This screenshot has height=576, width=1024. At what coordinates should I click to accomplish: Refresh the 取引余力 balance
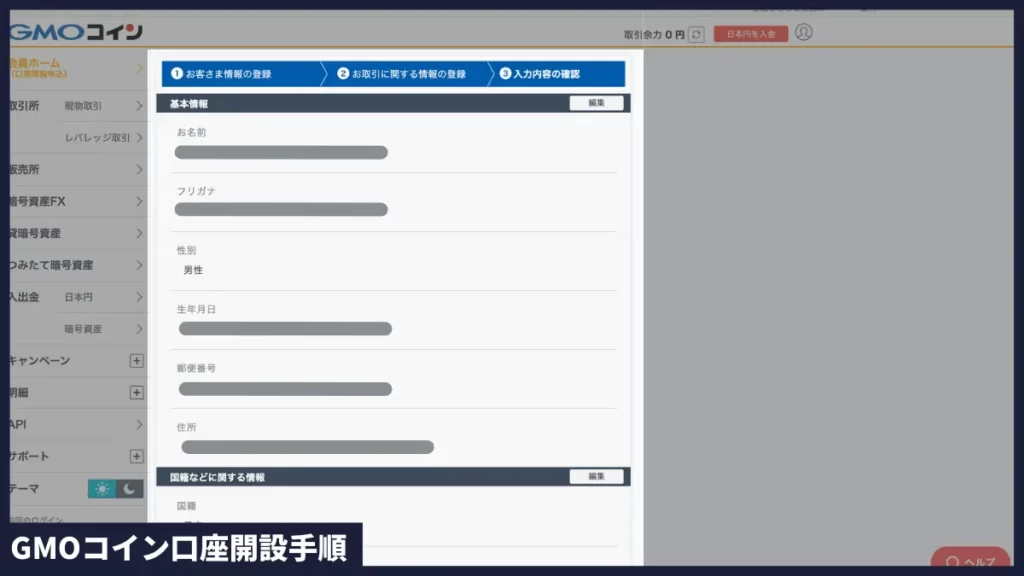(696, 34)
